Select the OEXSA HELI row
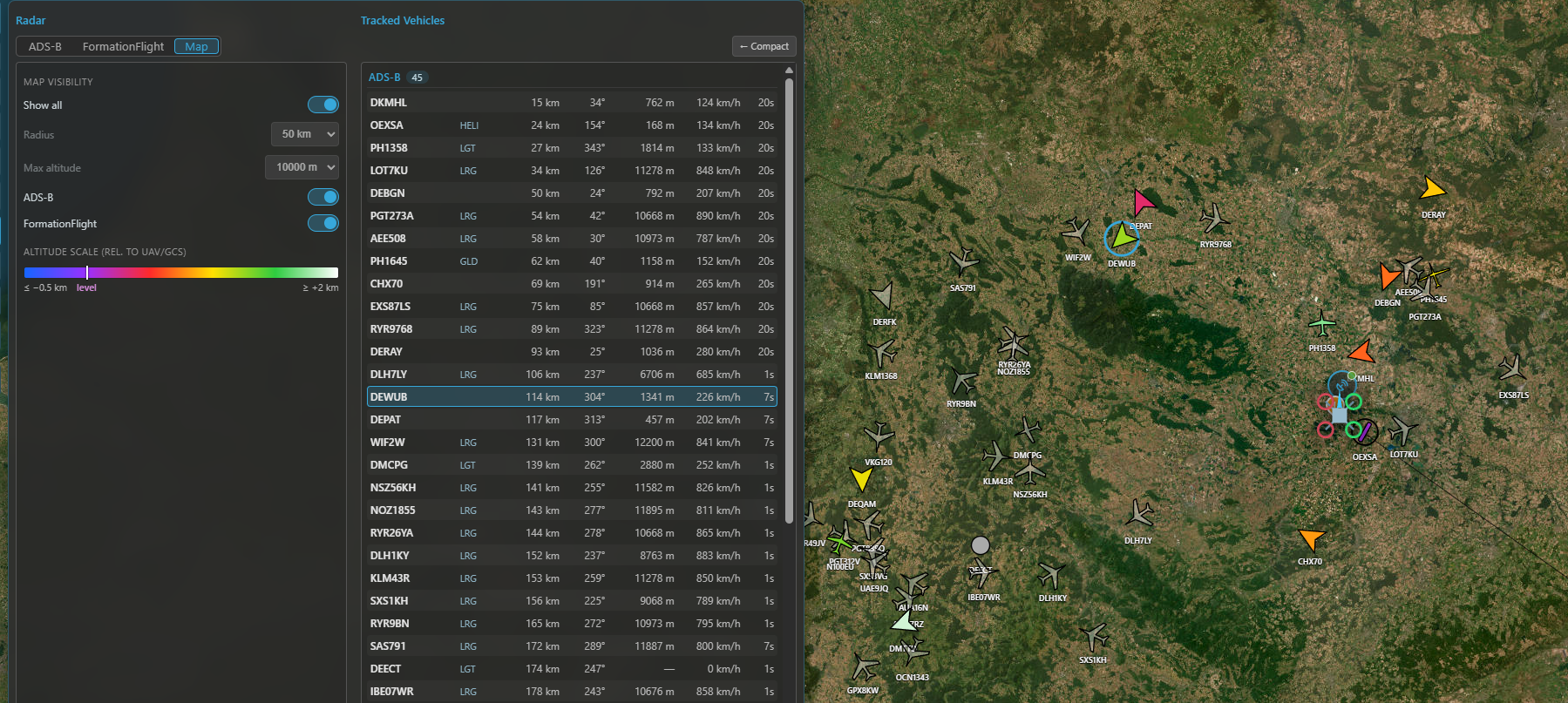Viewport: 1568px width, 703px height. click(x=572, y=125)
